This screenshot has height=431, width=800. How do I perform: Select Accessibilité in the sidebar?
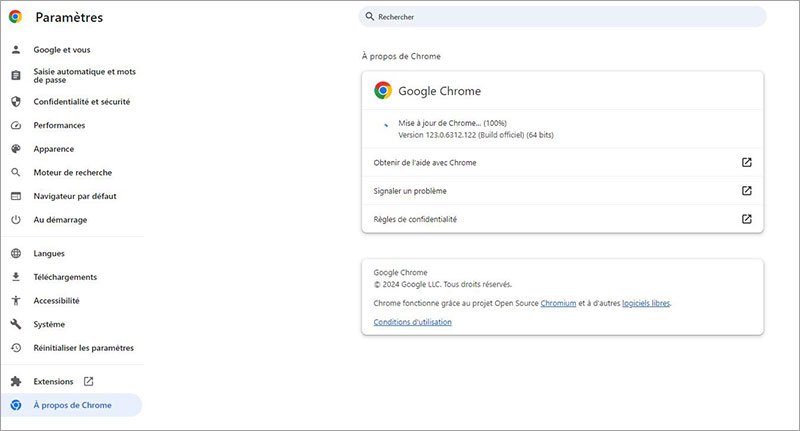coord(57,300)
